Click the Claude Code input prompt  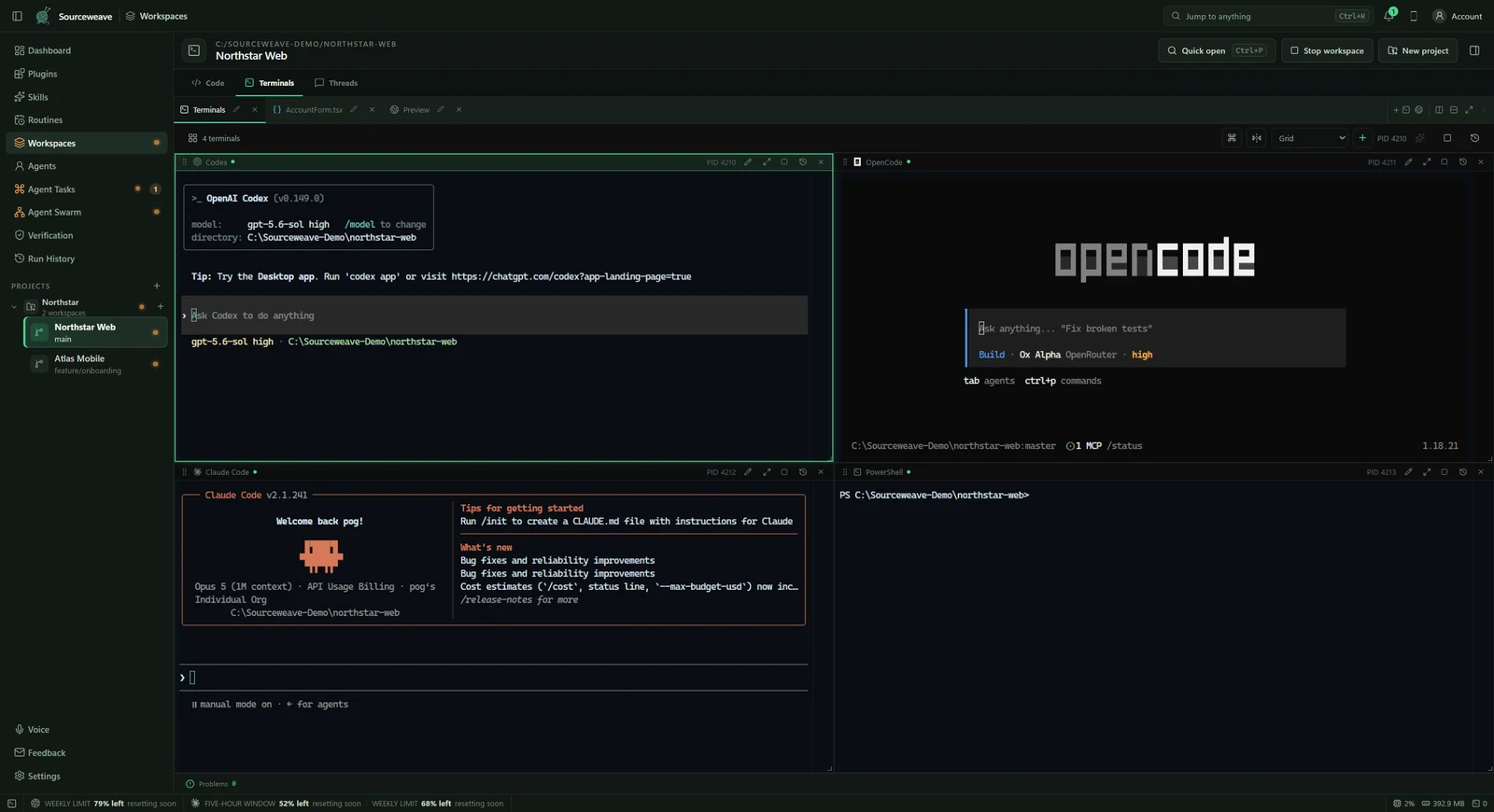(495, 678)
